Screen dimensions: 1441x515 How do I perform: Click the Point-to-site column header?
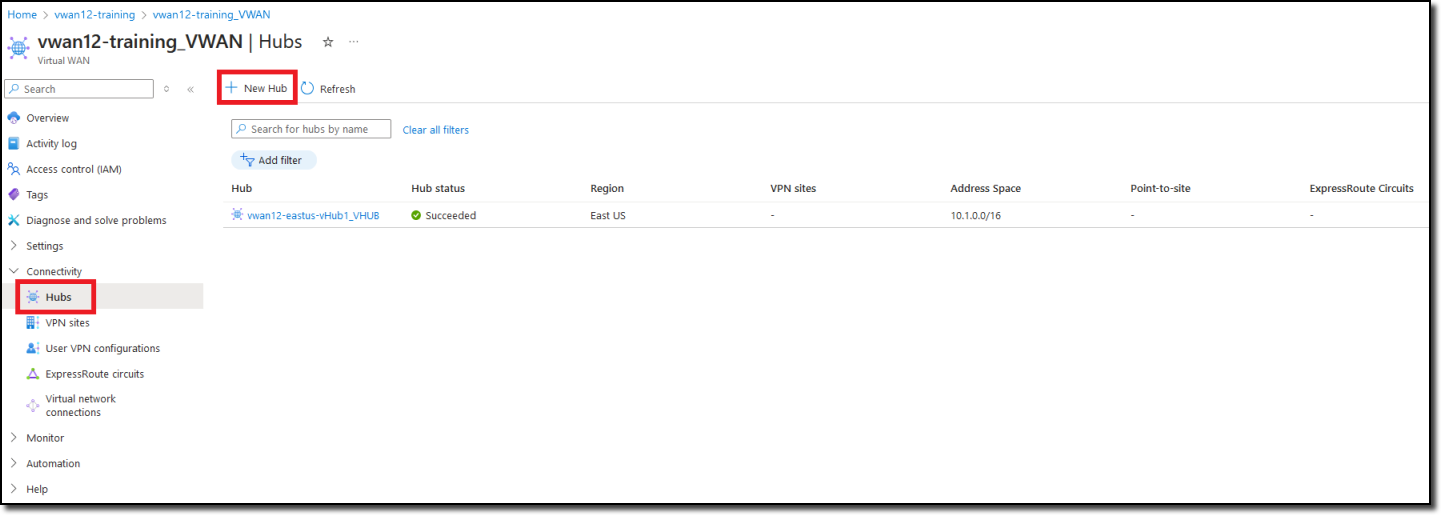click(1160, 188)
